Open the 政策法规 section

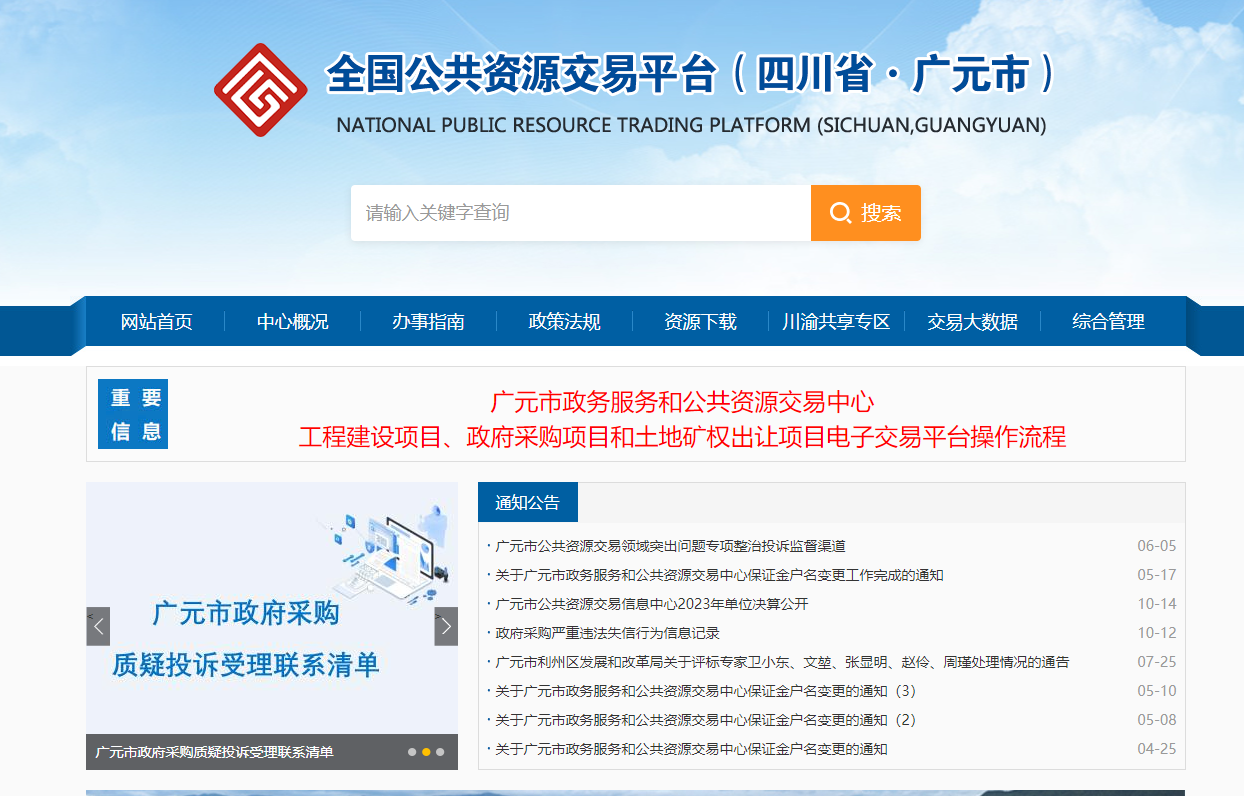(562, 321)
